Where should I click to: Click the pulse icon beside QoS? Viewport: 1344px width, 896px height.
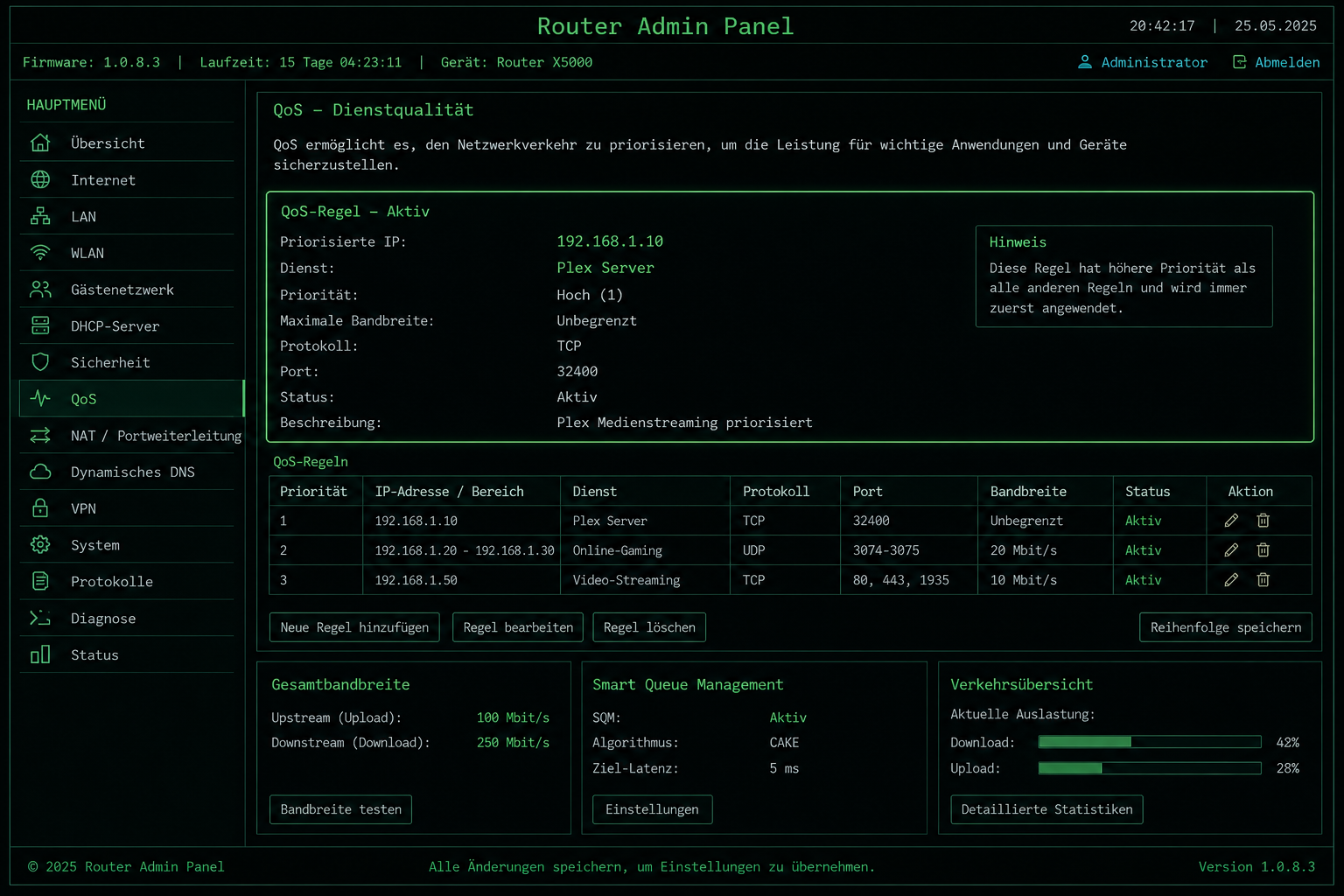coord(40,398)
